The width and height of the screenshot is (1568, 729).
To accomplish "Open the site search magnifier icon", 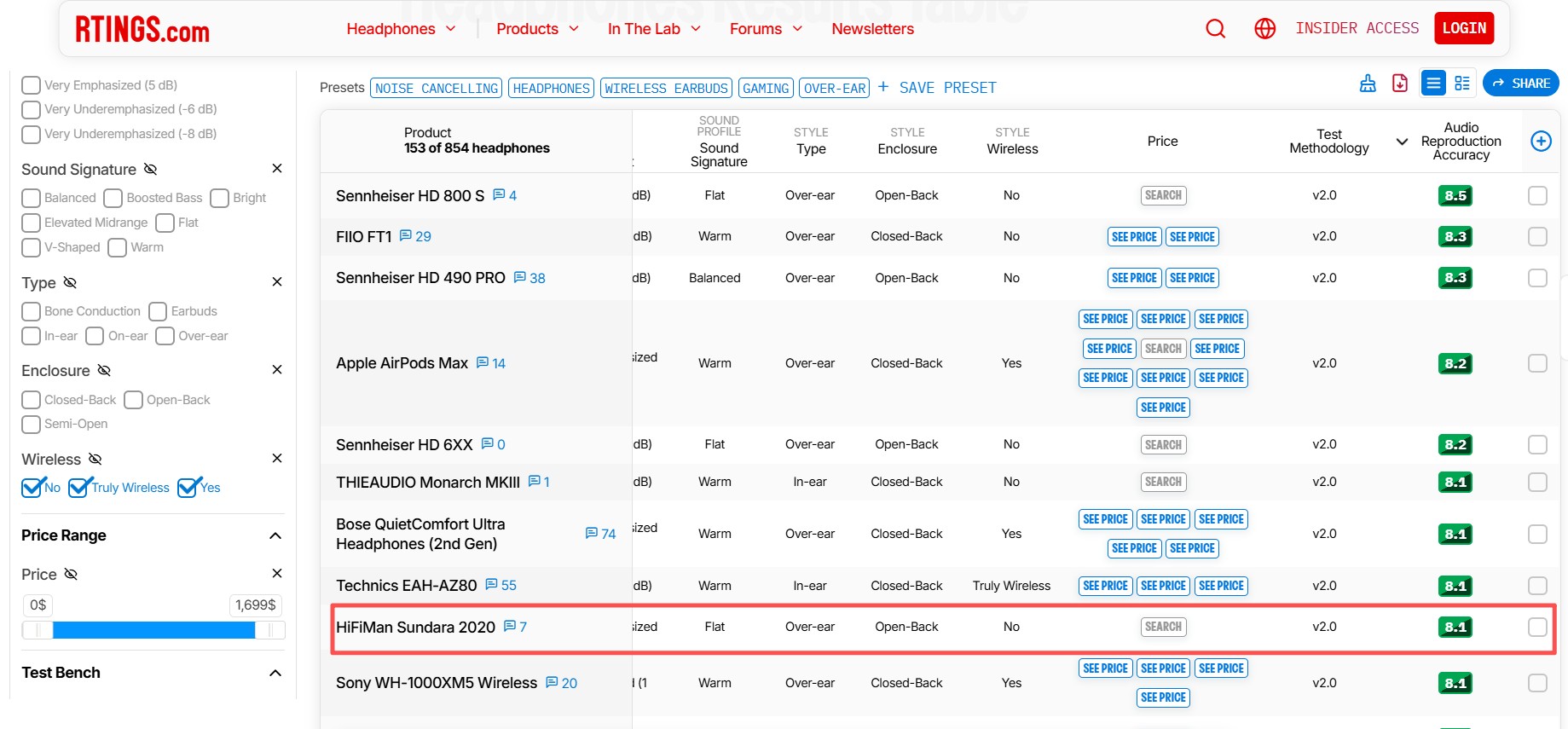I will [1215, 29].
